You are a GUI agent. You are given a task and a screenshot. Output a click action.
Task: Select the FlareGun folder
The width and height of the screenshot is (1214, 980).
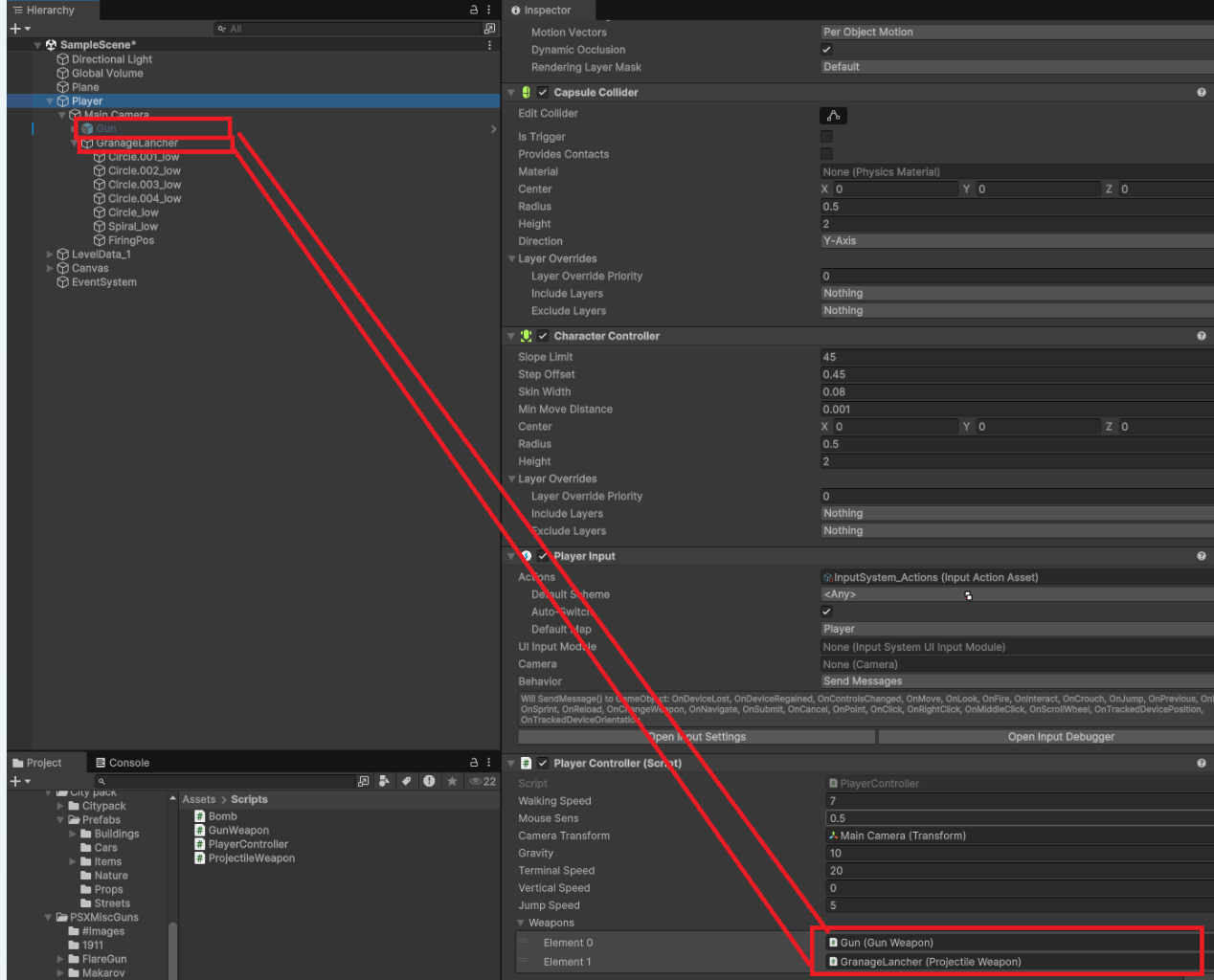[x=103, y=959]
